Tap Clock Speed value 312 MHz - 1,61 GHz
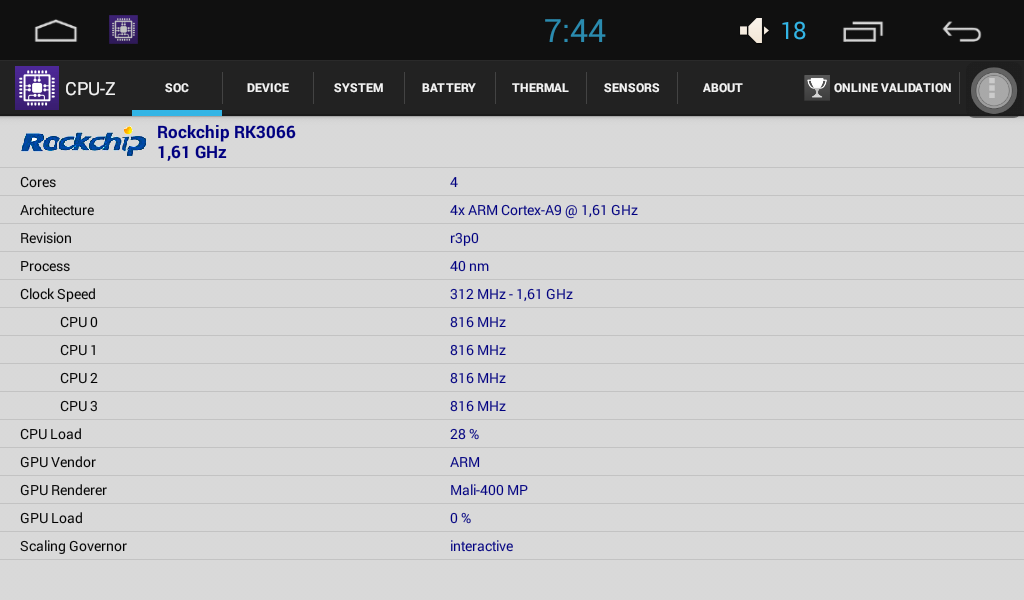Viewport: 1024px width, 600px height. 511,294
